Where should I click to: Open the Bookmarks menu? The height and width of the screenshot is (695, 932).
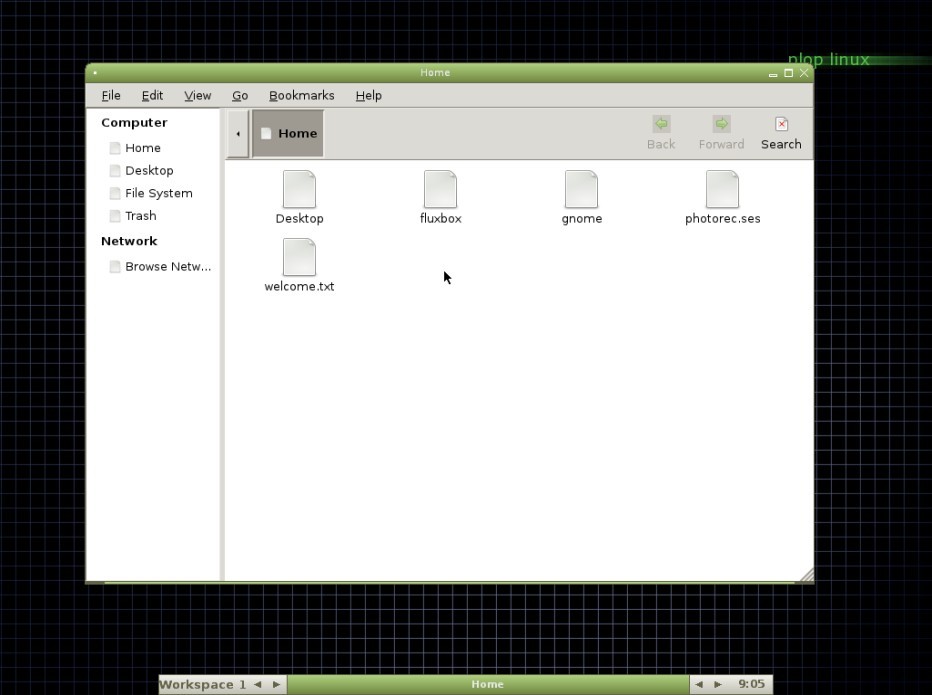click(301, 95)
